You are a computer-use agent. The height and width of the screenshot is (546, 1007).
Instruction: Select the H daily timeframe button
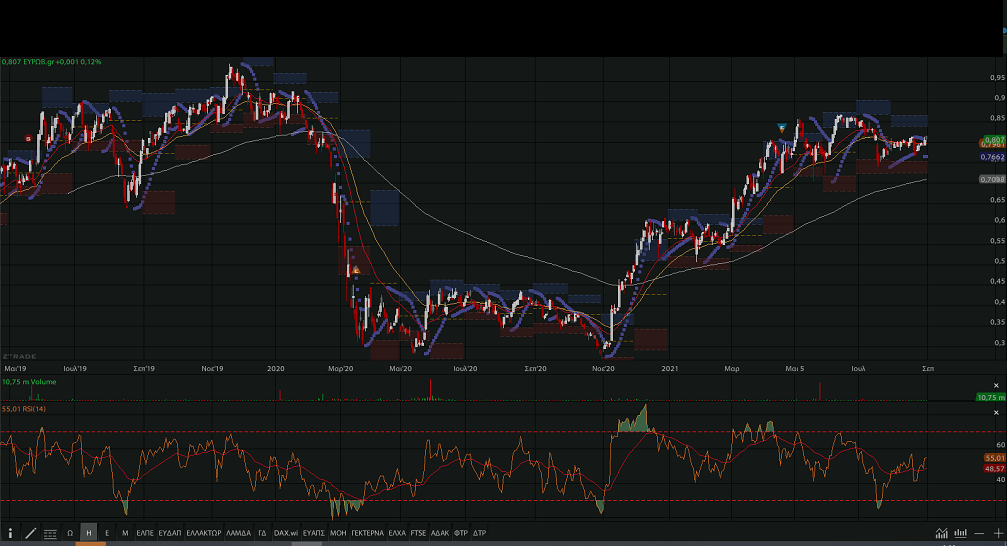[88, 534]
